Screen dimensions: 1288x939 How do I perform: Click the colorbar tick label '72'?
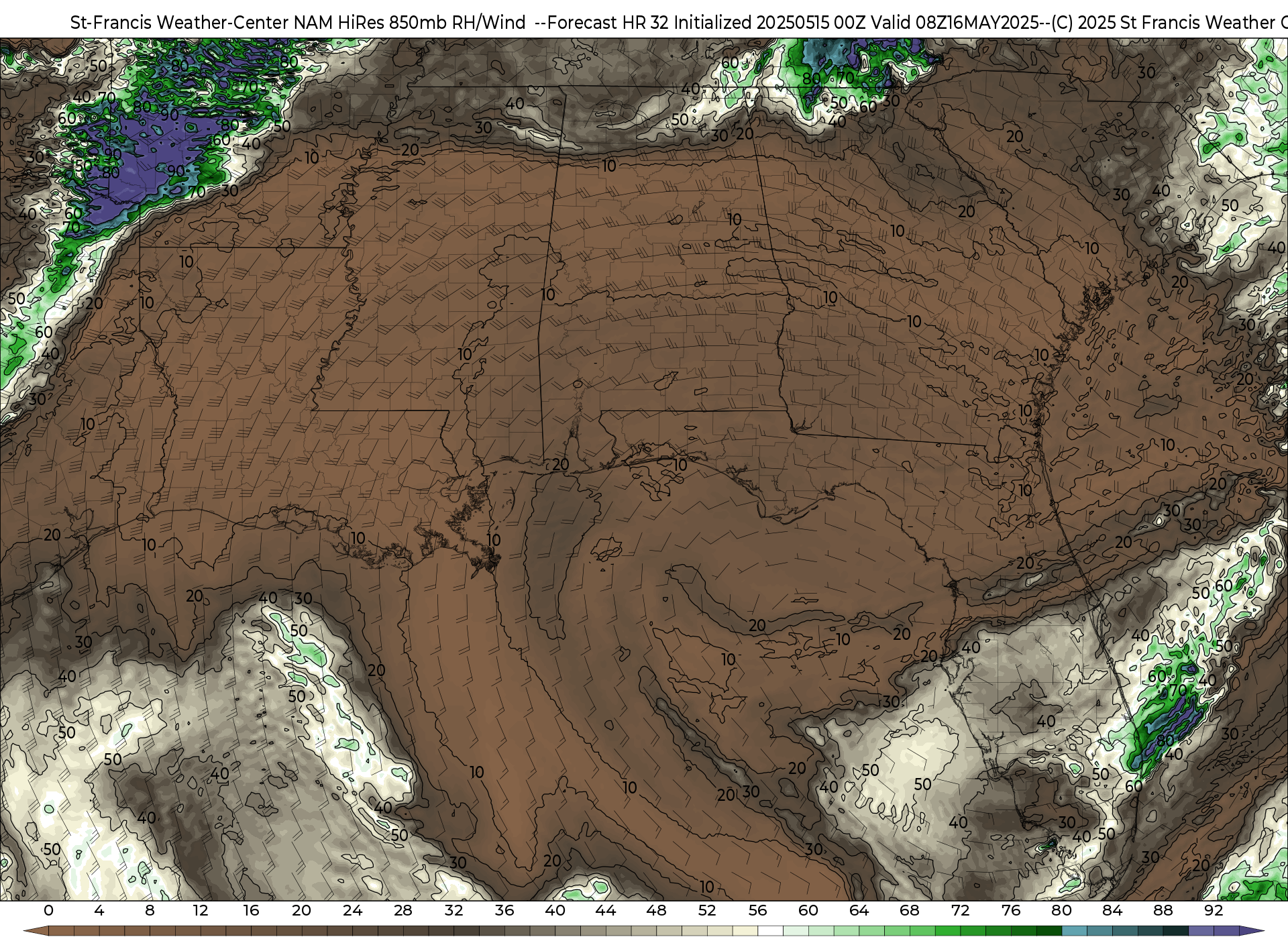[x=960, y=910]
